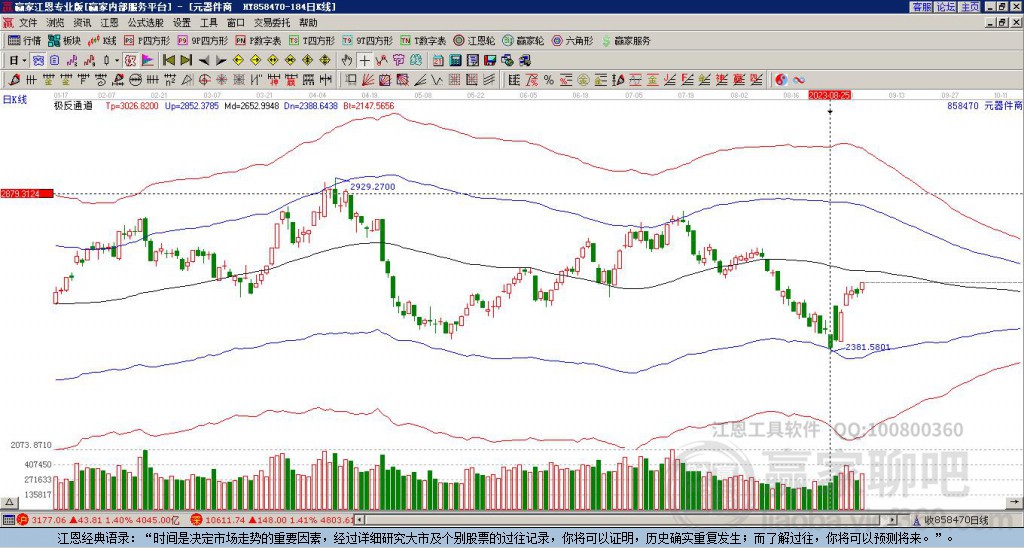Screen dimensions: 1024x548
Task: Click the 主页 button
Action: click(x=970, y=7)
